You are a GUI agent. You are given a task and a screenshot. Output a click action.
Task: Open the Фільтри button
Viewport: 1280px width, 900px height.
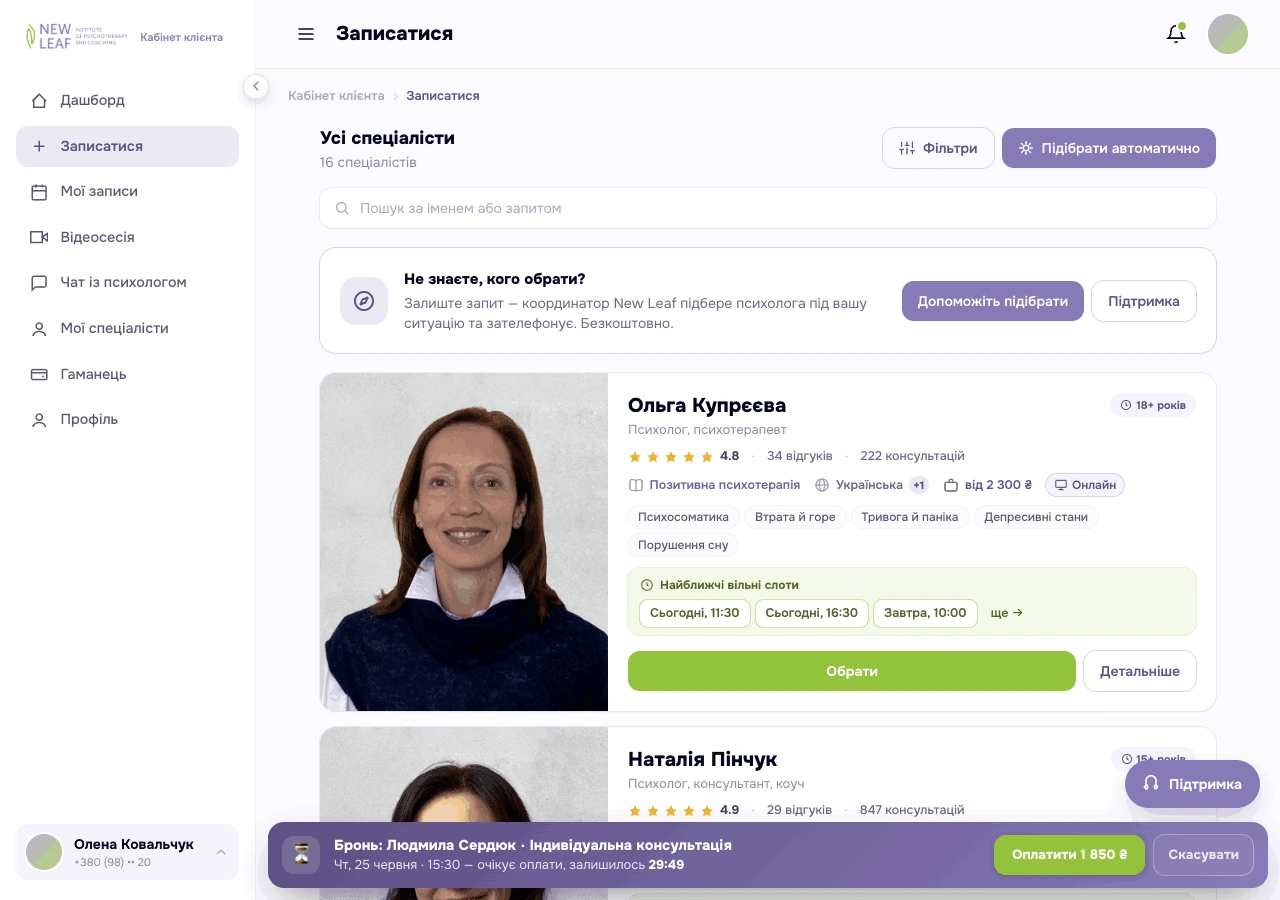click(x=938, y=148)
